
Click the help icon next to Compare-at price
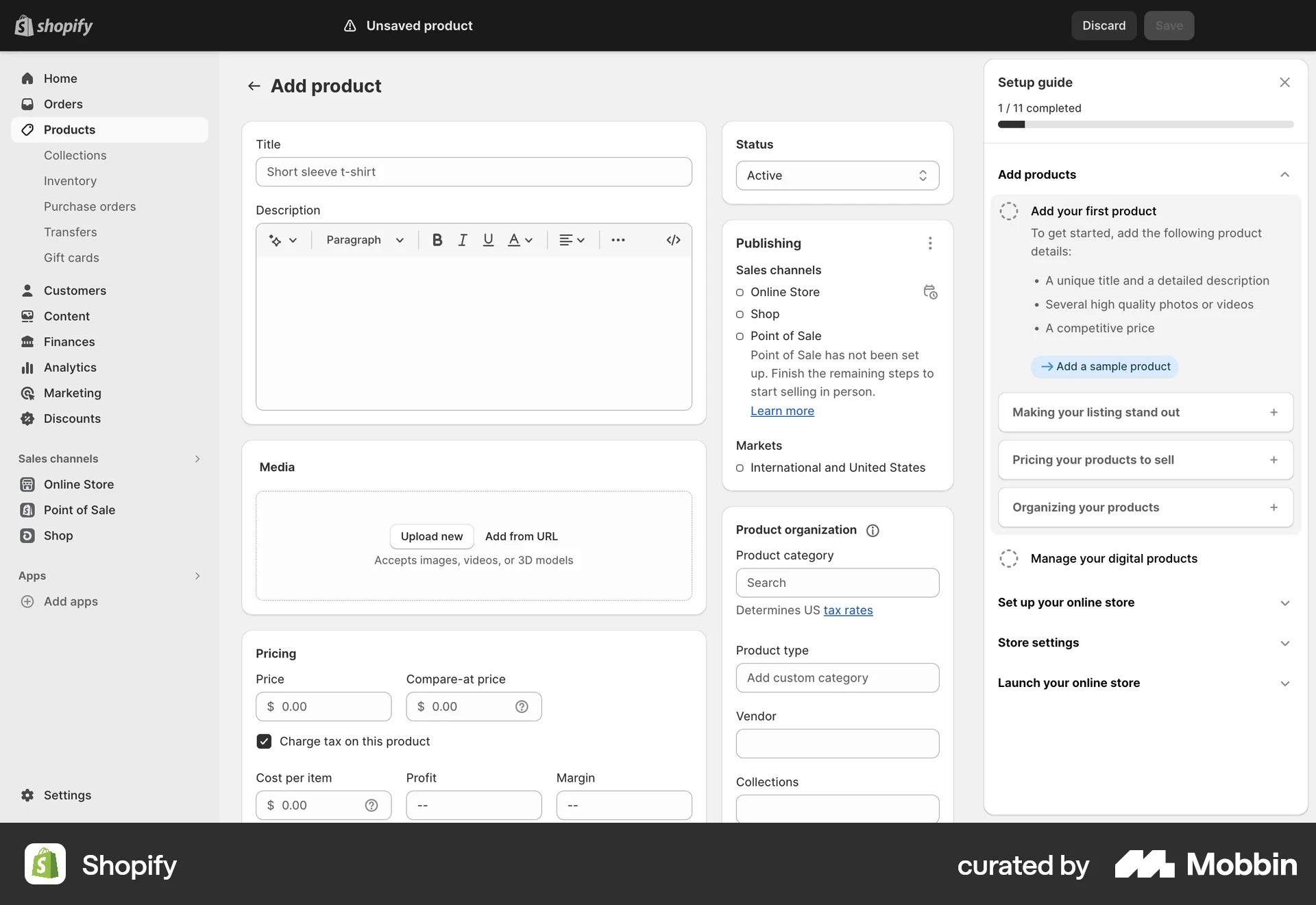(522, 706)
